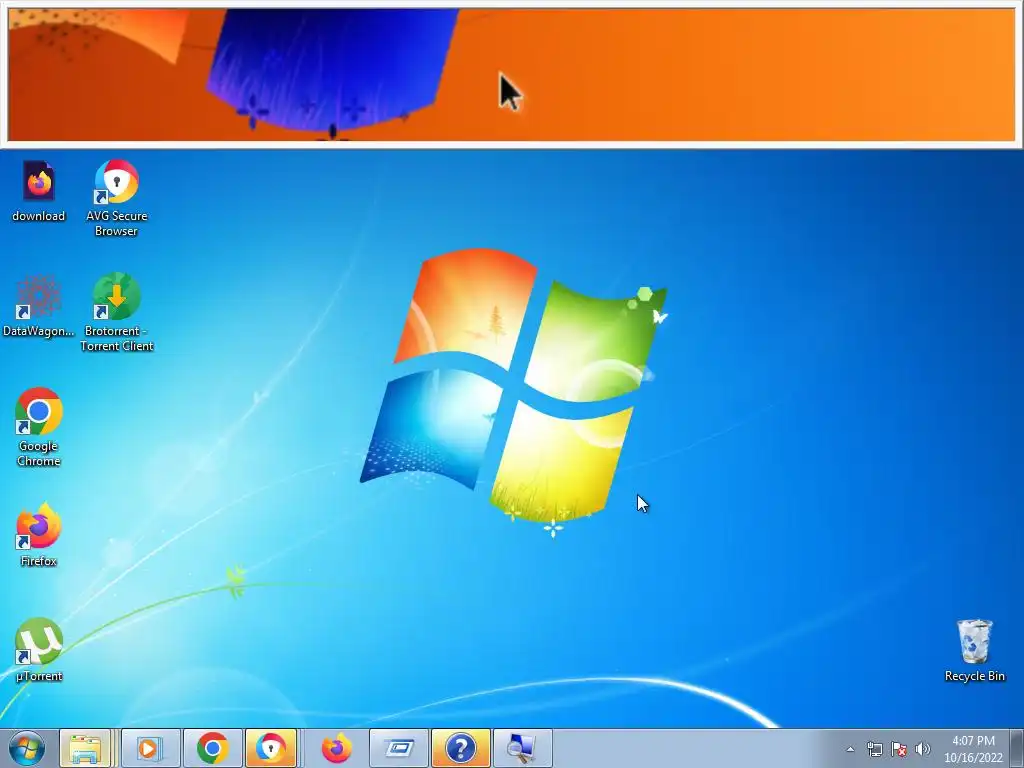Open the Windows Start menu

(x=27, y=748)
